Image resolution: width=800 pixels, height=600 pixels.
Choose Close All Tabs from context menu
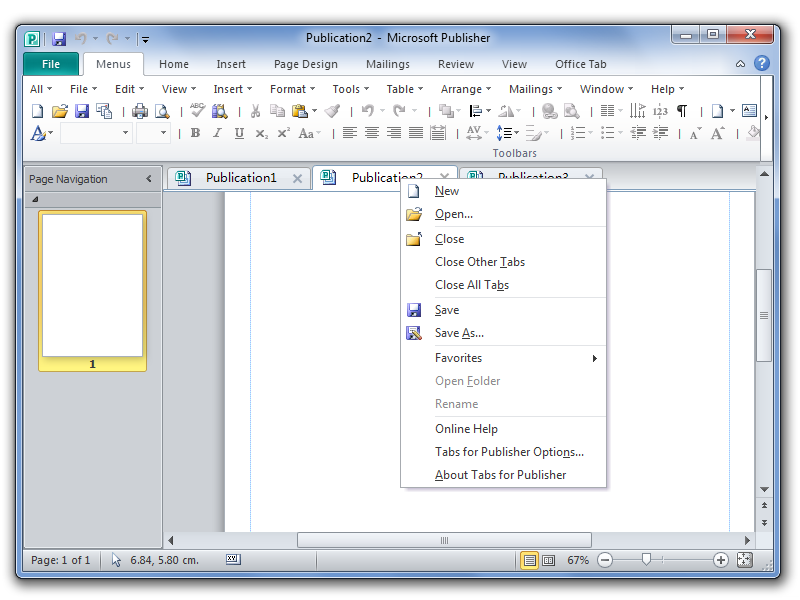pos(504,285)
